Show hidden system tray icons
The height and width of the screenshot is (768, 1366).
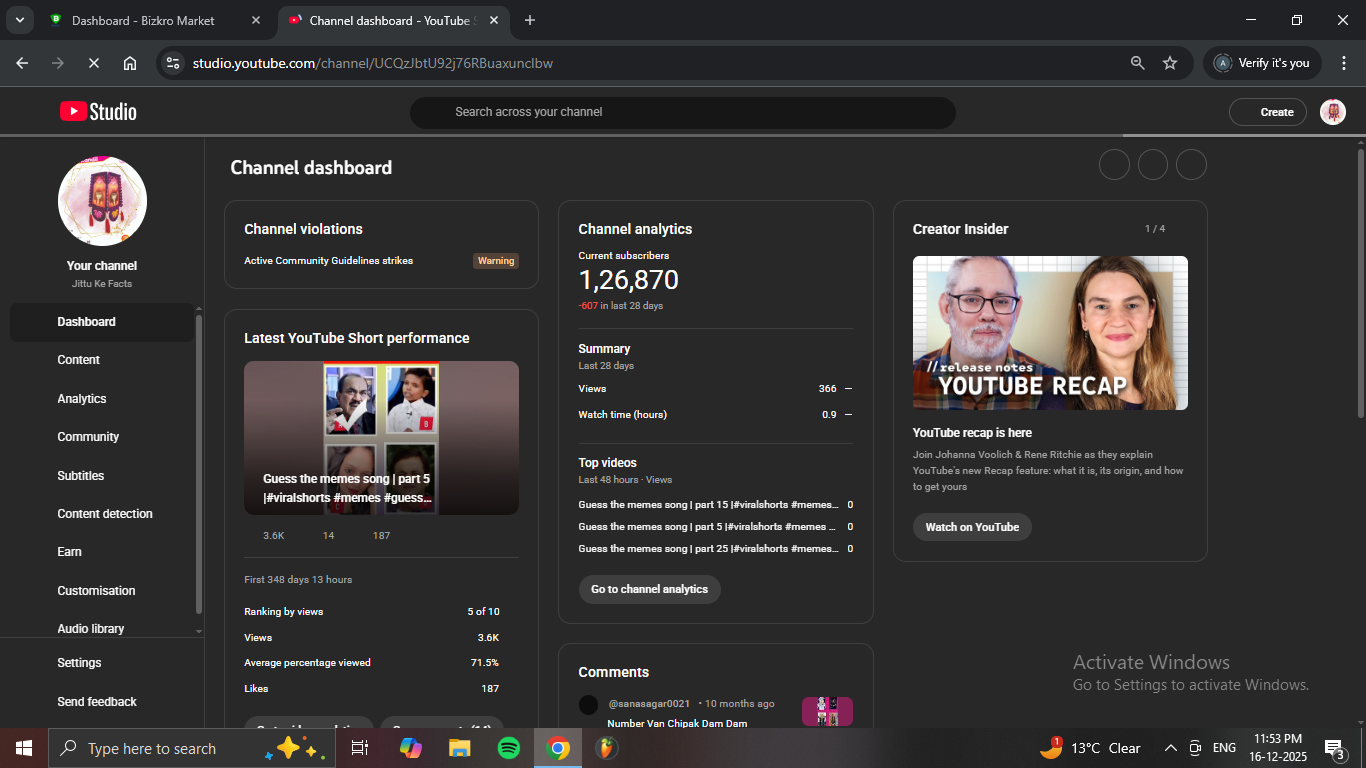tap(1170, 748)
